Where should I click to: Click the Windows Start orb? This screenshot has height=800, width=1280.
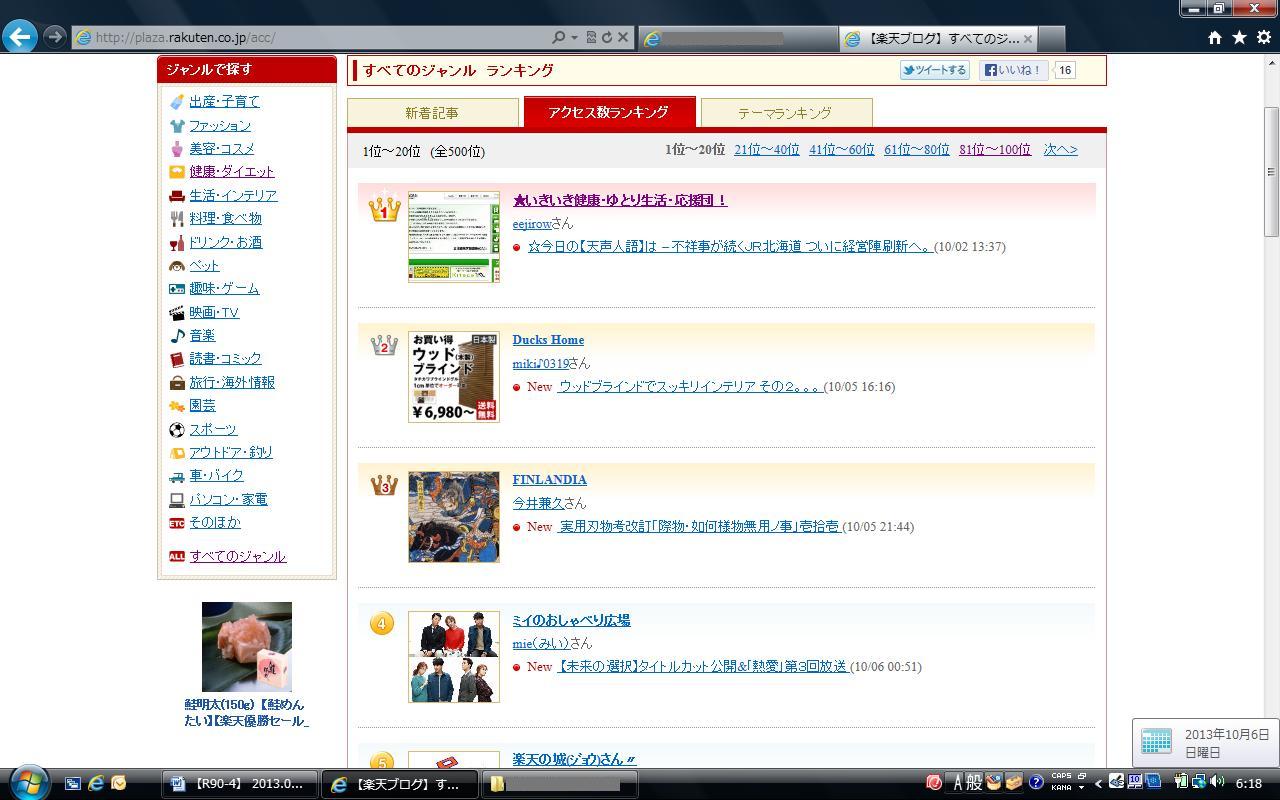28,782
